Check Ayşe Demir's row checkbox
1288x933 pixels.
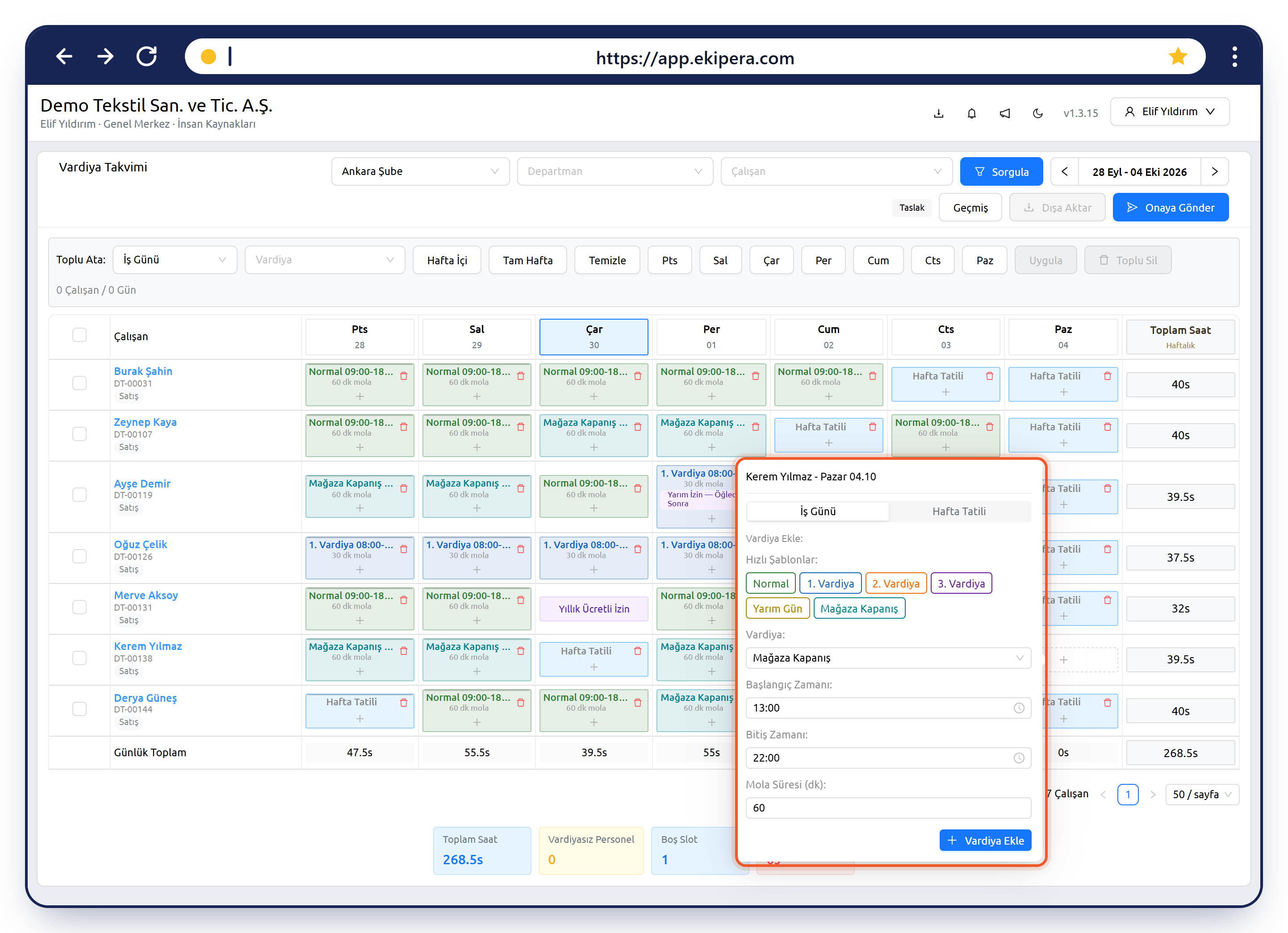pos(79,495)
